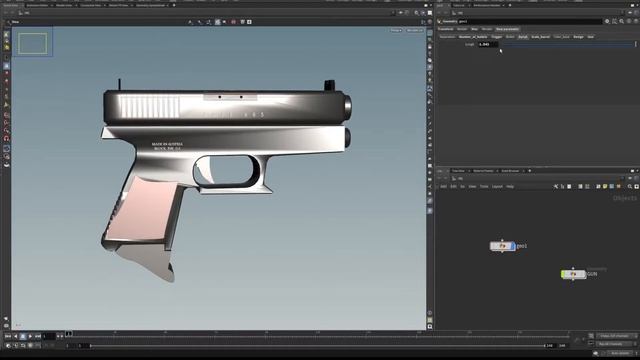The width and height of the screenshot is (640, 360).
Task: Add a new tab in the network pane
Action: click(x=530, y=171)
